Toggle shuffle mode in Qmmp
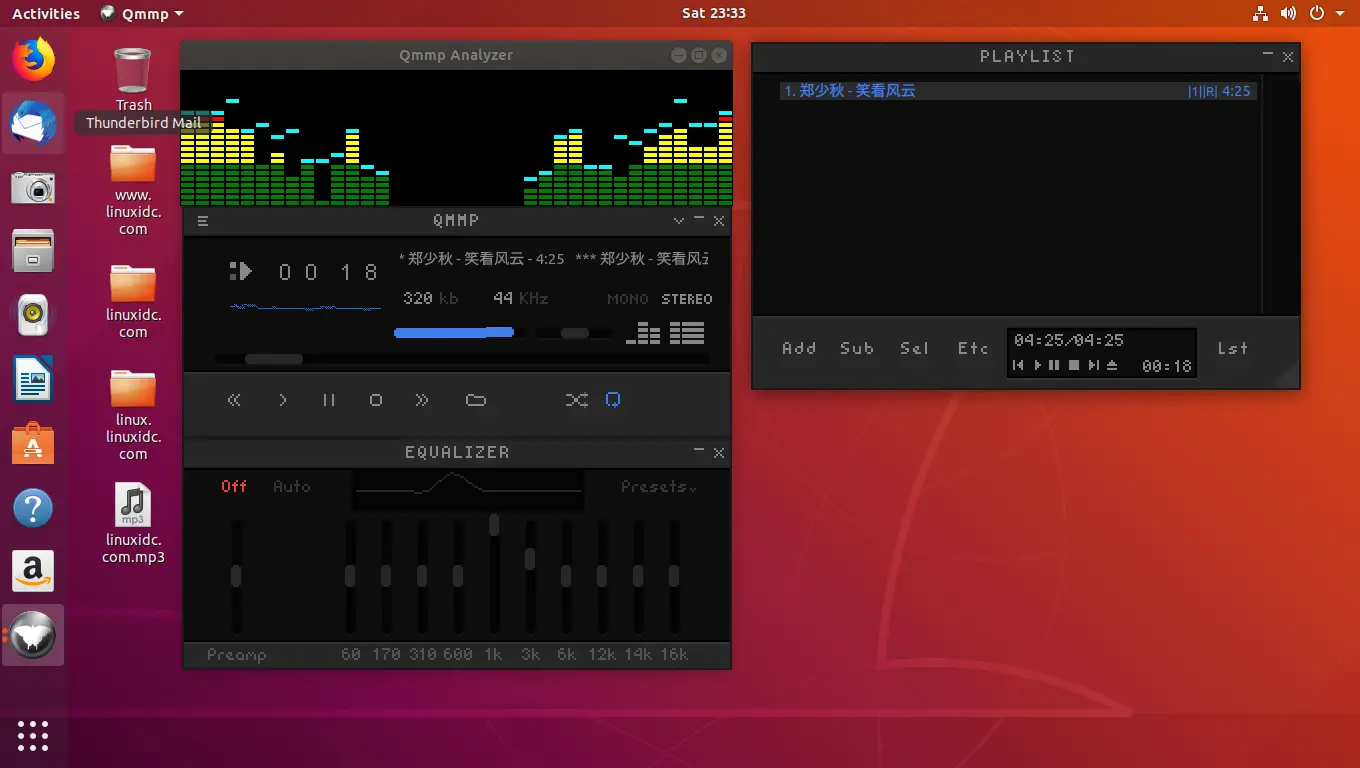Viewport: 1360px width, 768px height. click(576, 400)
